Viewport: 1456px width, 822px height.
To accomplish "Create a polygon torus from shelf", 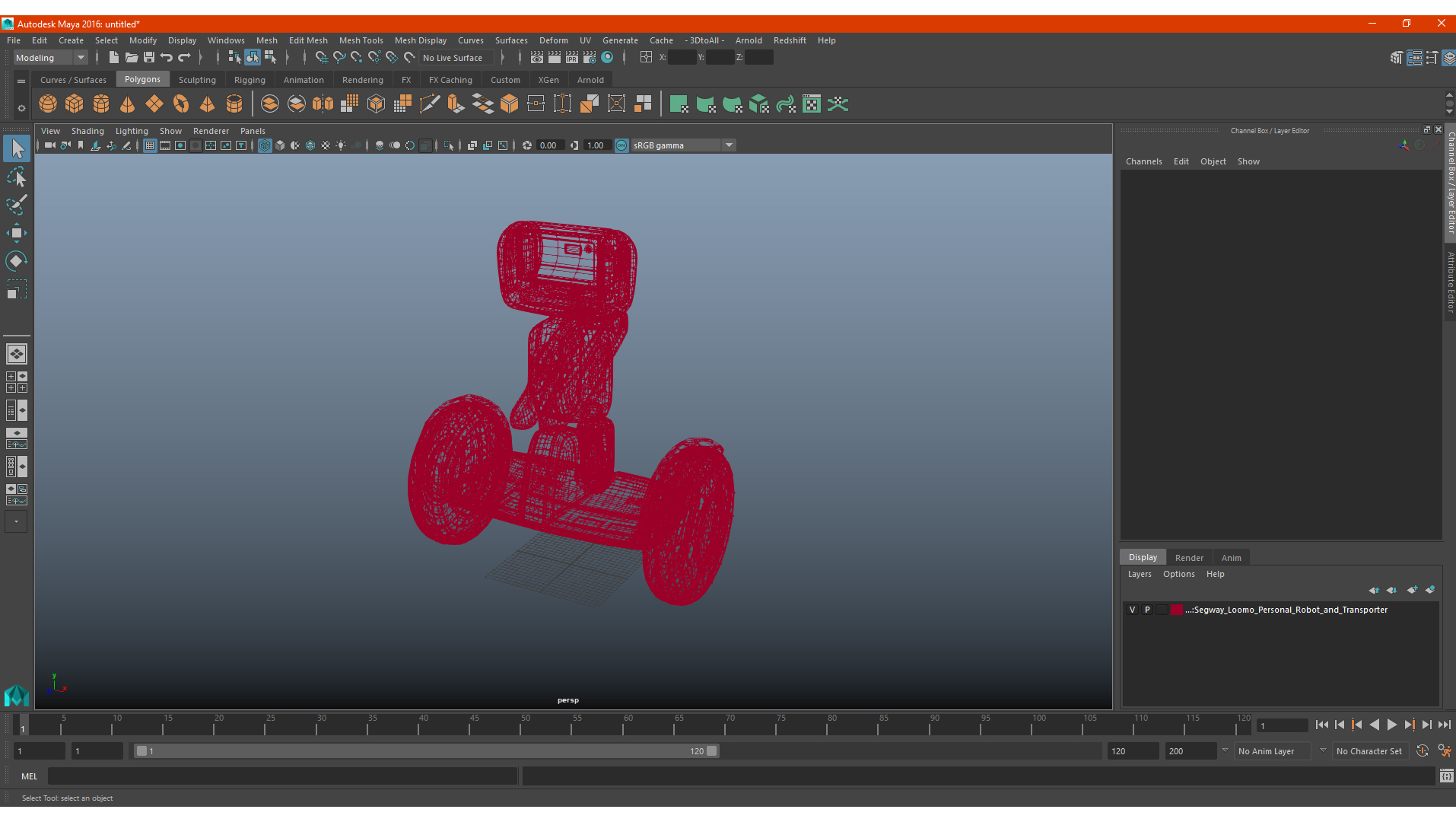I will pyautogui.click(x=181, y=104).
